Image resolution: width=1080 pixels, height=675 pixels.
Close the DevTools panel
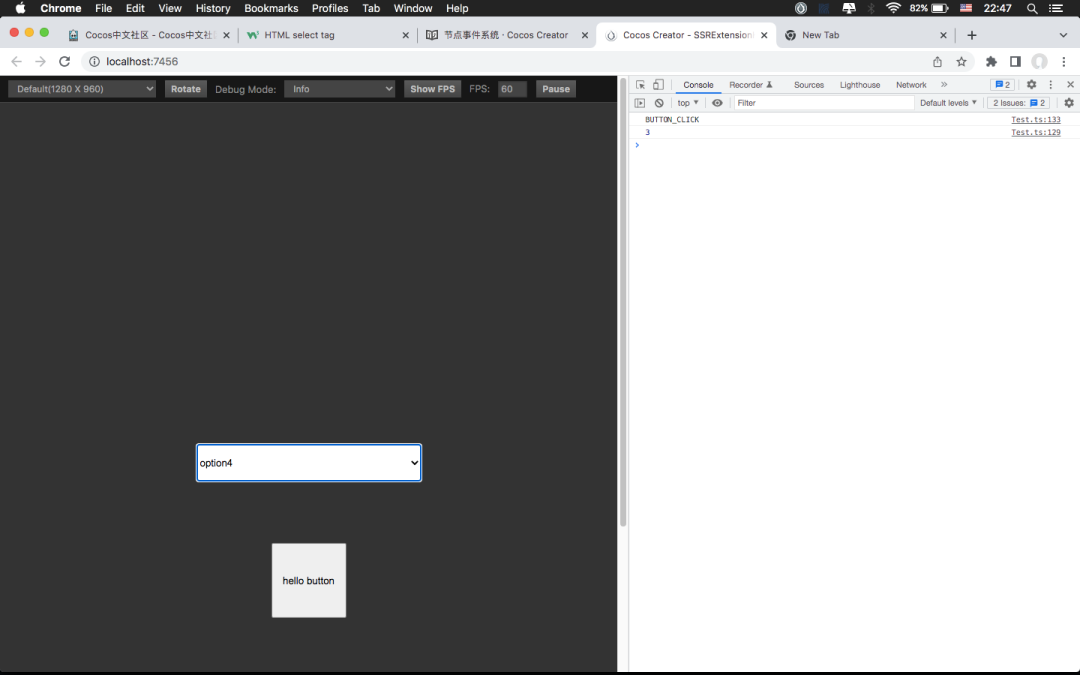(1070, 84)
